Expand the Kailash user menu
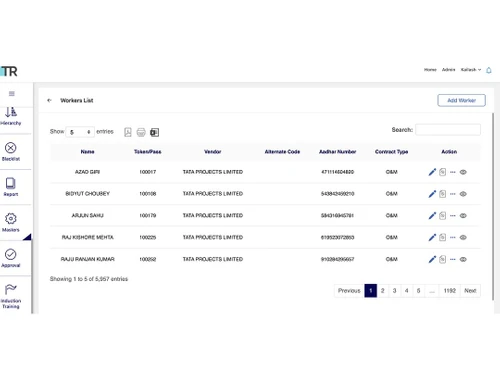 click(x=471, y=70)
